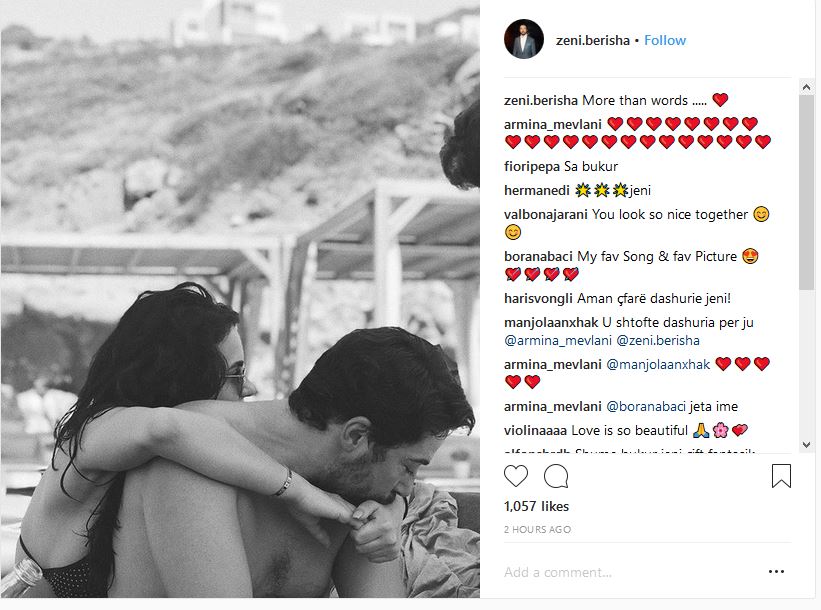Open the @armina_mevlani mention link
The image size is (821, 610).
[x=558, y=340]
